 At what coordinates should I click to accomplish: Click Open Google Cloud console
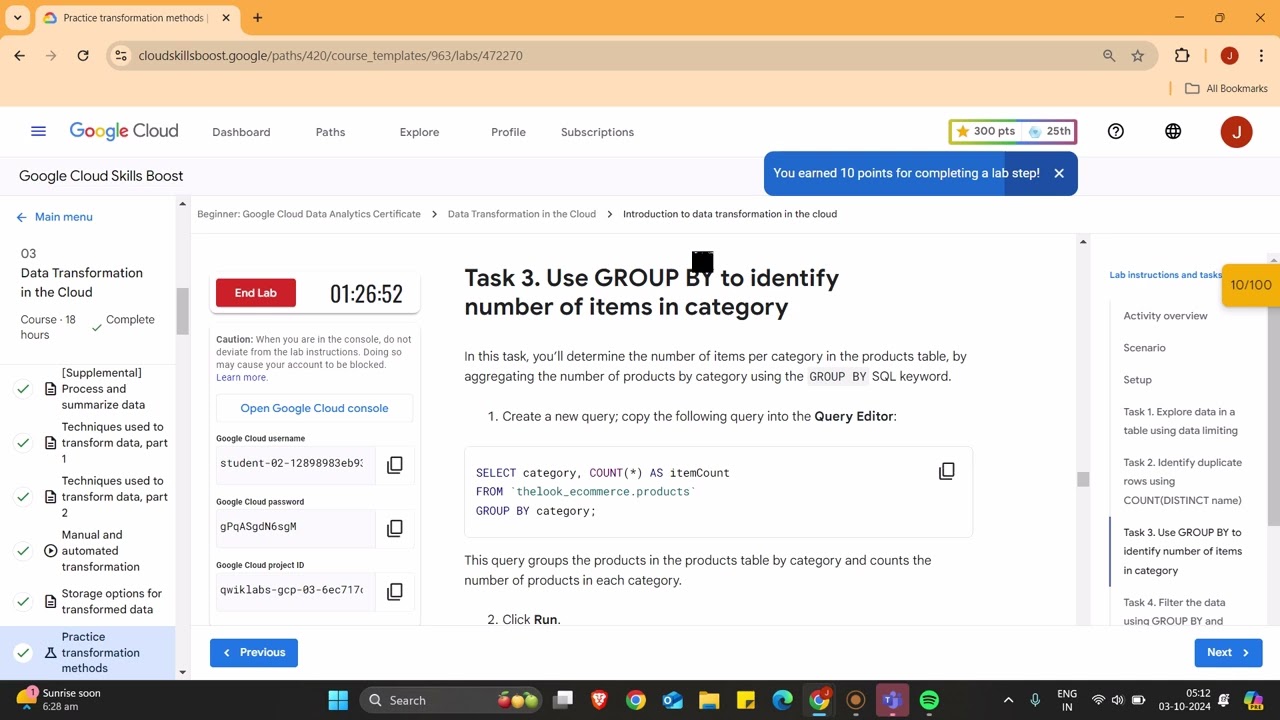[x=314, y=408]
